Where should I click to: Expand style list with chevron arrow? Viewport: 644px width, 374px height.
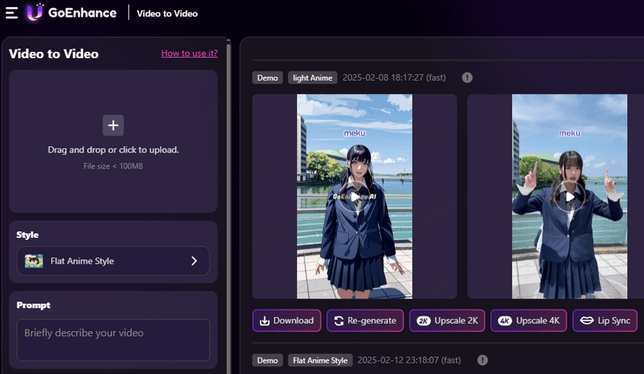tap(194, 261)
